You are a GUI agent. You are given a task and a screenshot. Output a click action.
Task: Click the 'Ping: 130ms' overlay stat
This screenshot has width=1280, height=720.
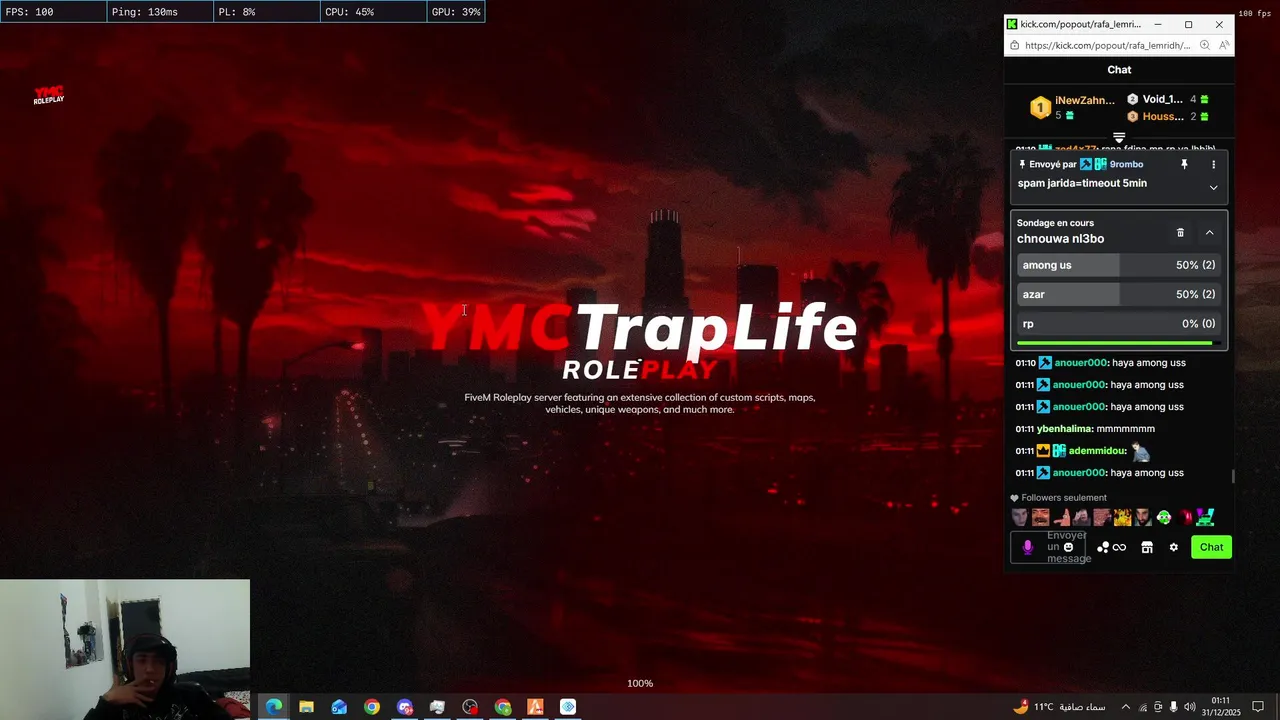pos(145,12)
